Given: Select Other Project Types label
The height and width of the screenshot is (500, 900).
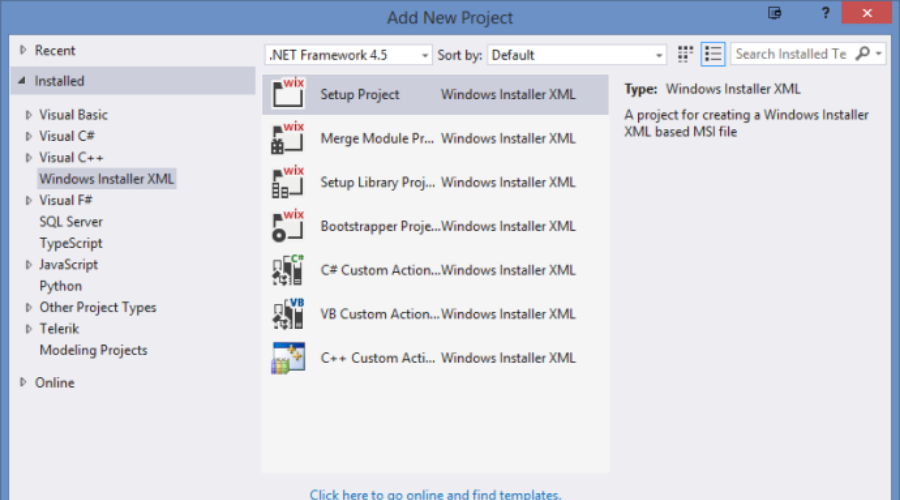Looking at the screenshot, I should tap(98, 308).
